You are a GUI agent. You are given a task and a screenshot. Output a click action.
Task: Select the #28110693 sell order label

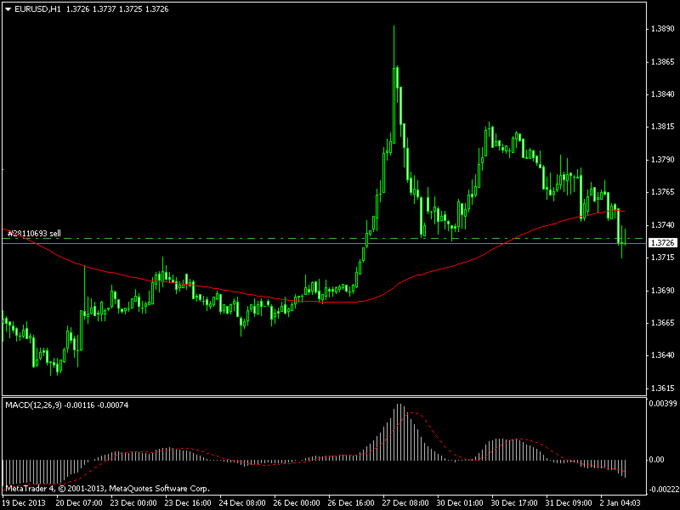[x=34, y=233]
